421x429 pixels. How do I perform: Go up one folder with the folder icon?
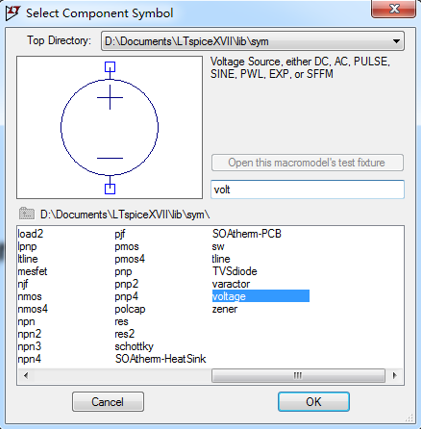(26, 213)
